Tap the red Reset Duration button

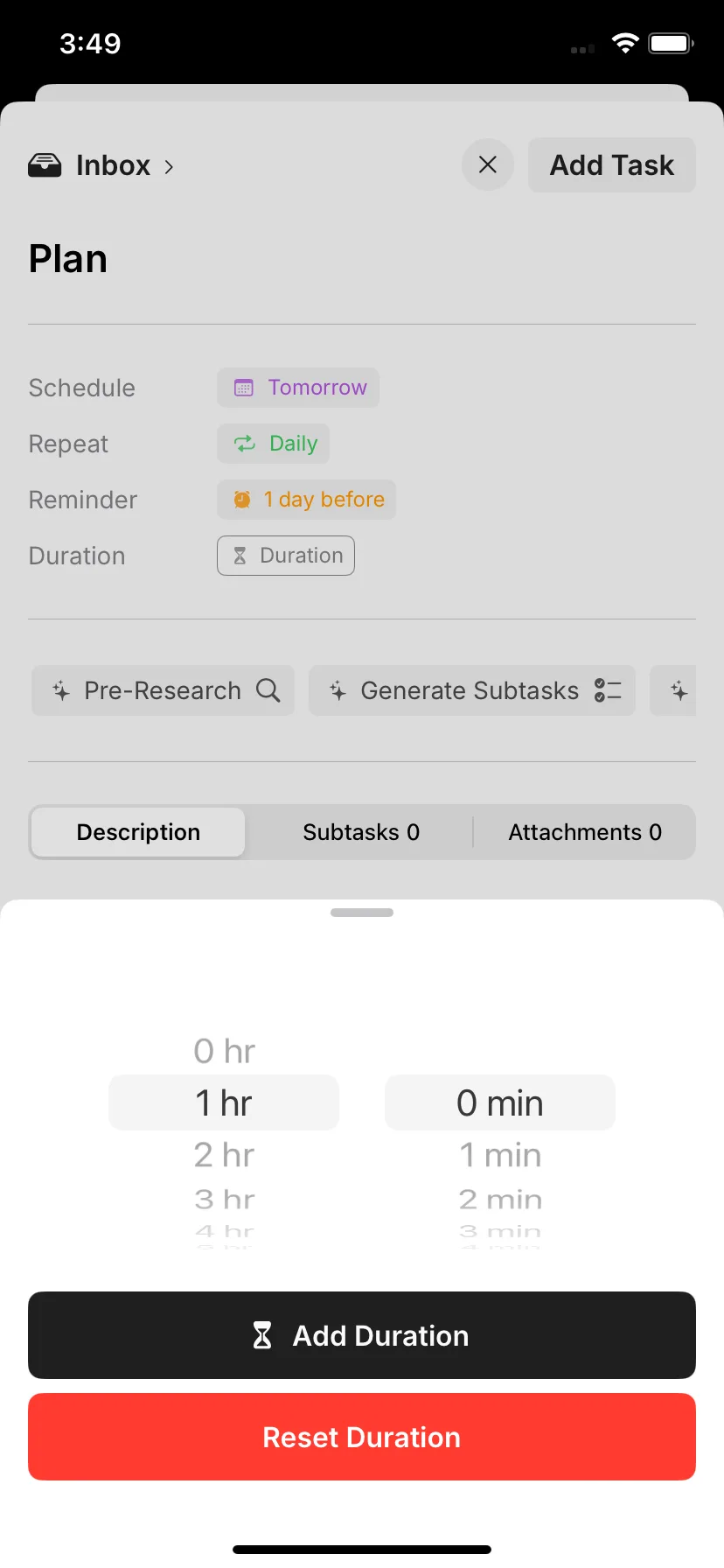(x=362, y=1437)
